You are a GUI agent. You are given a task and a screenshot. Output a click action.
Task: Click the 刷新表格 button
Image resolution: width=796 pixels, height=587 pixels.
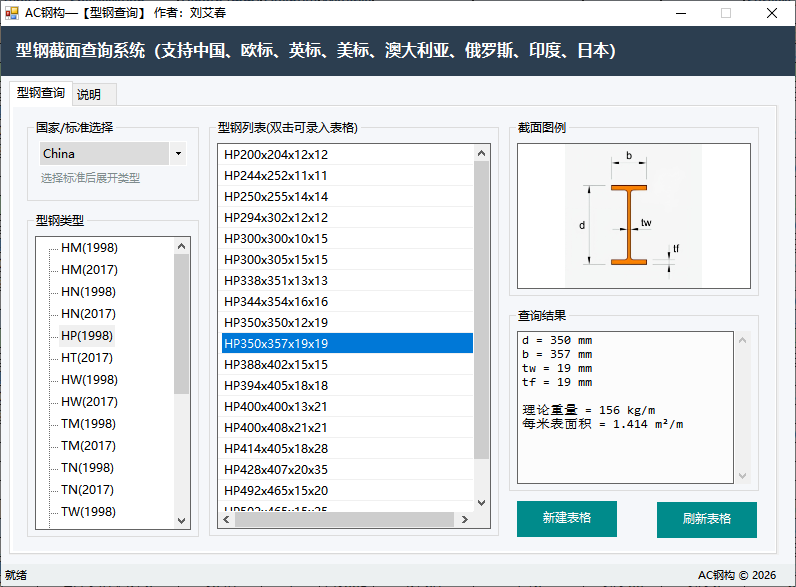707,519
